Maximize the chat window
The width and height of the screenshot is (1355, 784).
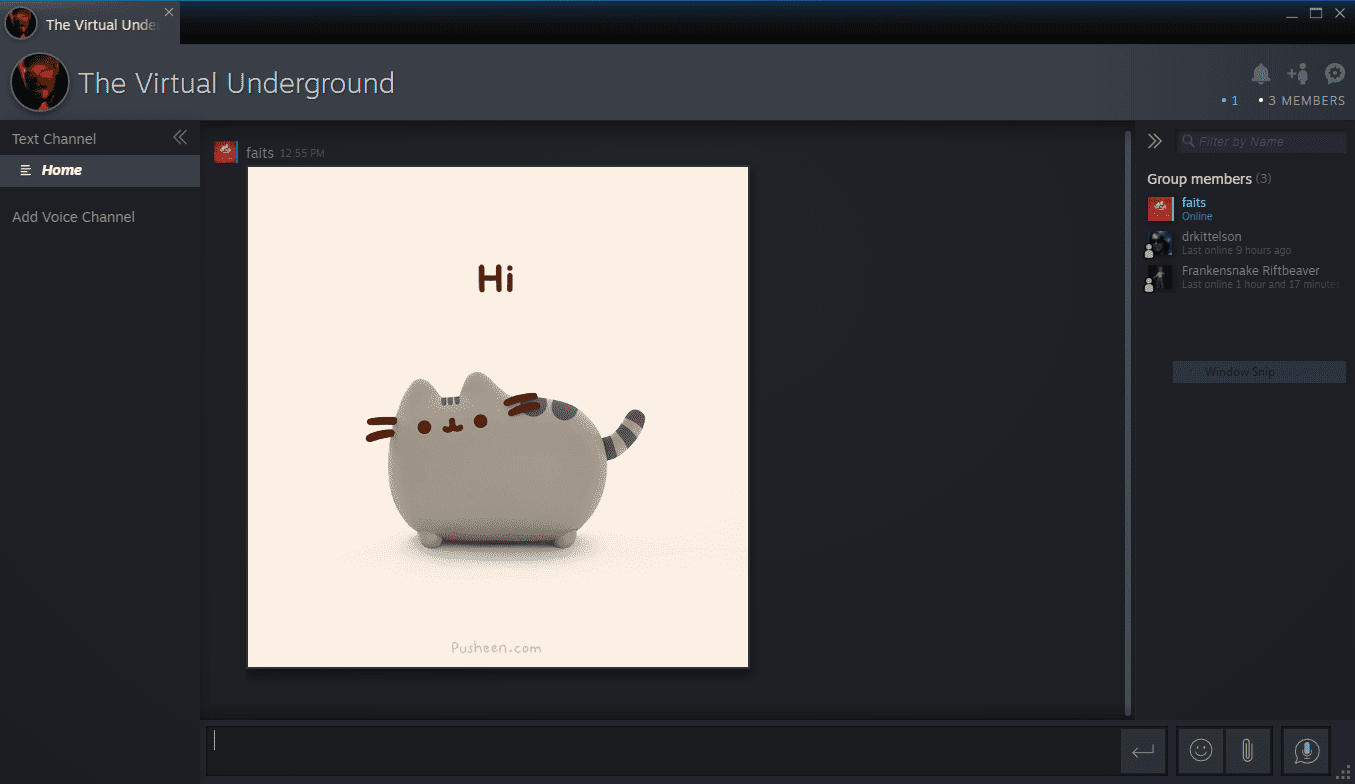point(1316,13)
